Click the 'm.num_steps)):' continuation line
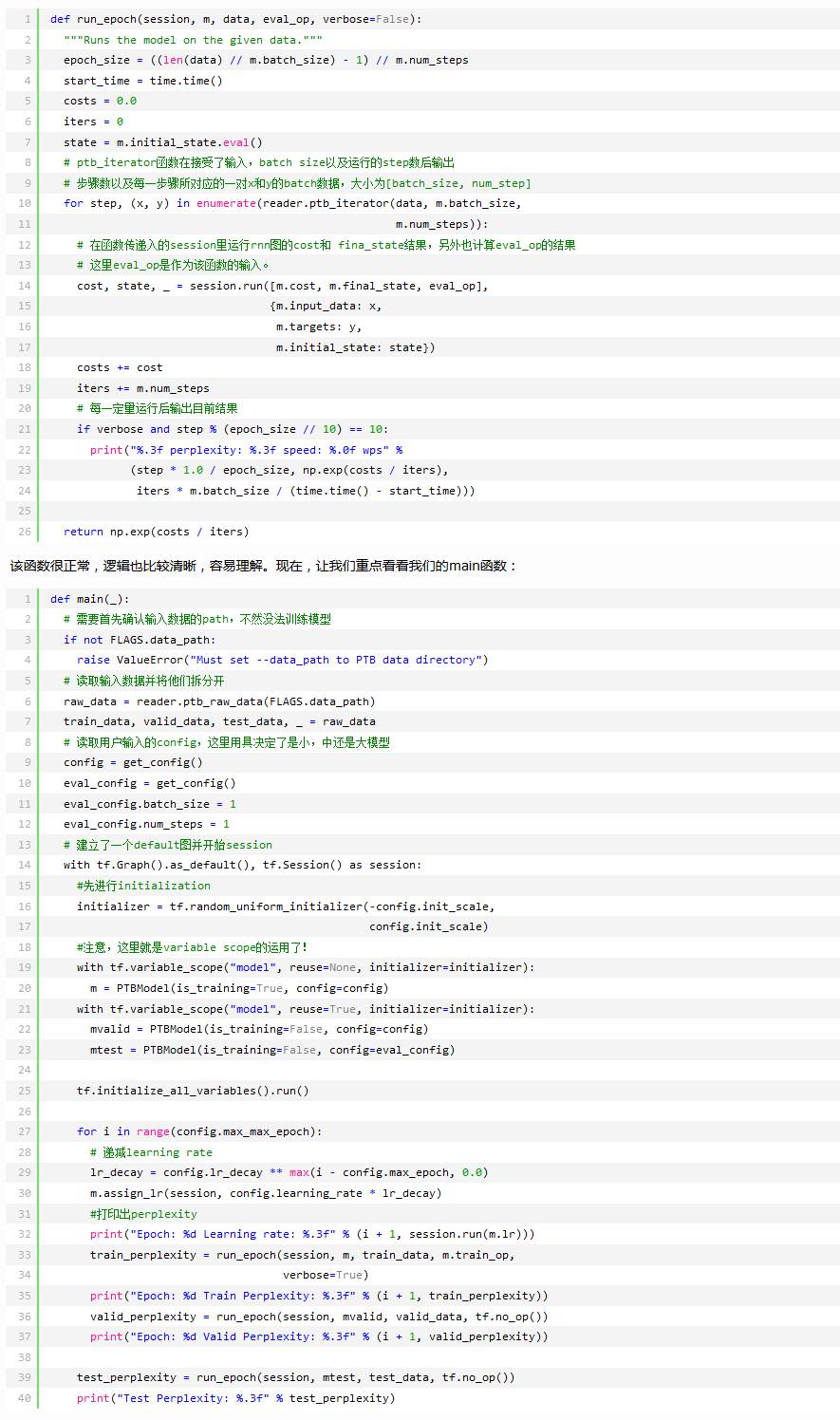The width and height of the screenshot is (840, 1420). 442,224
